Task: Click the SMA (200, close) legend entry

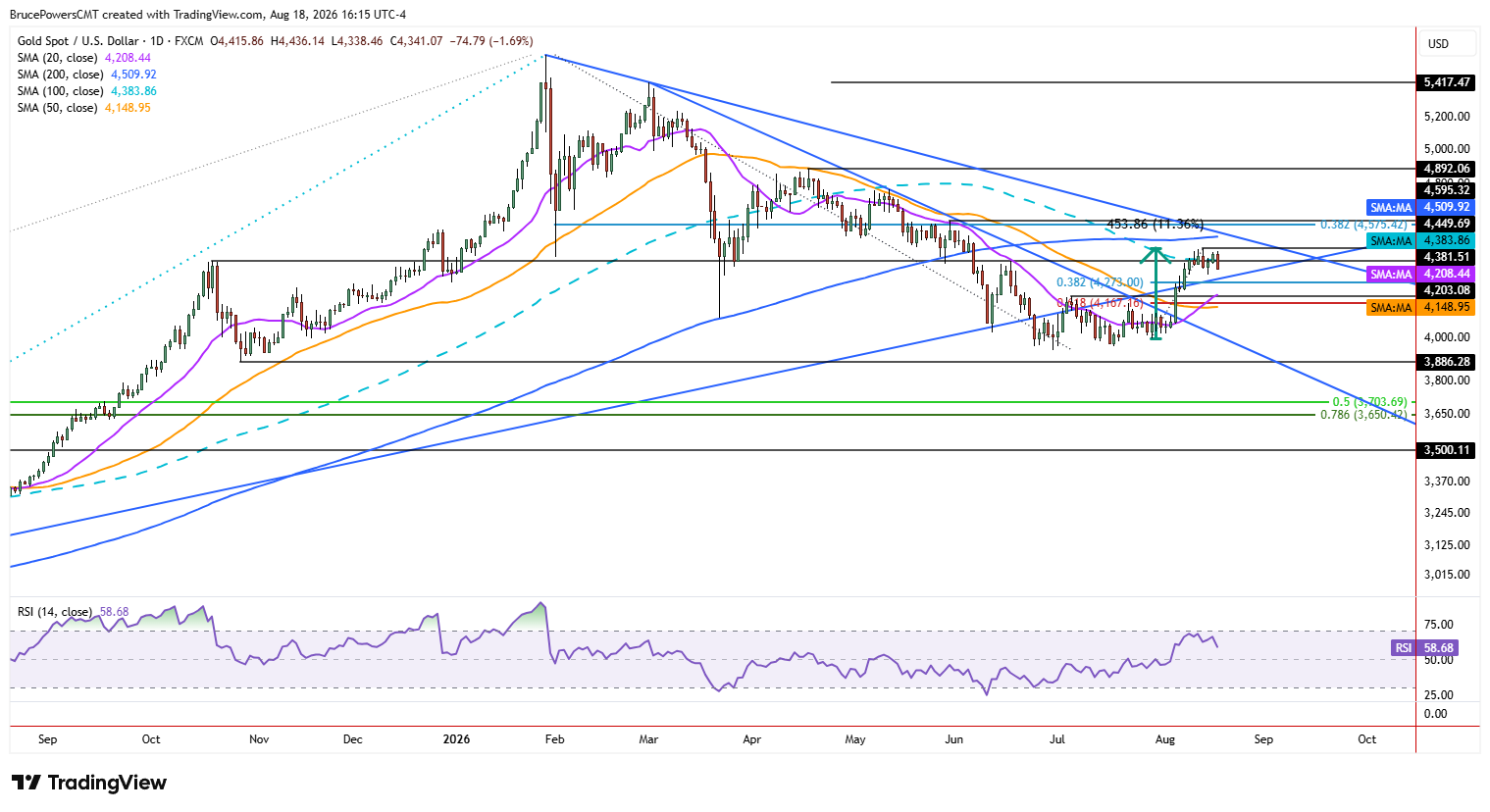Action: pos(87,75)
